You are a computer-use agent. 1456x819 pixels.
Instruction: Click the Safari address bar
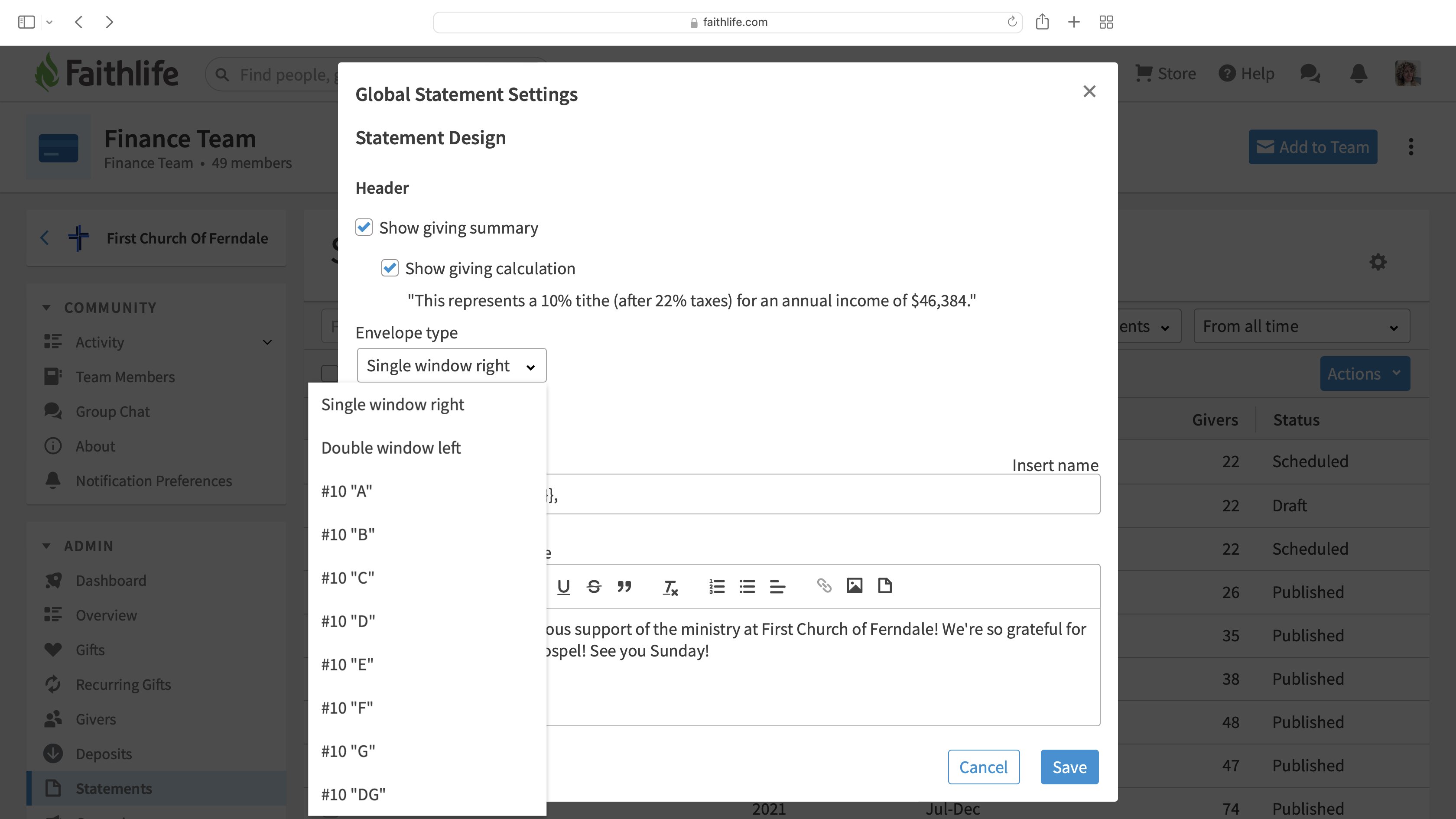pyautogui.click(x=728, y=22)
